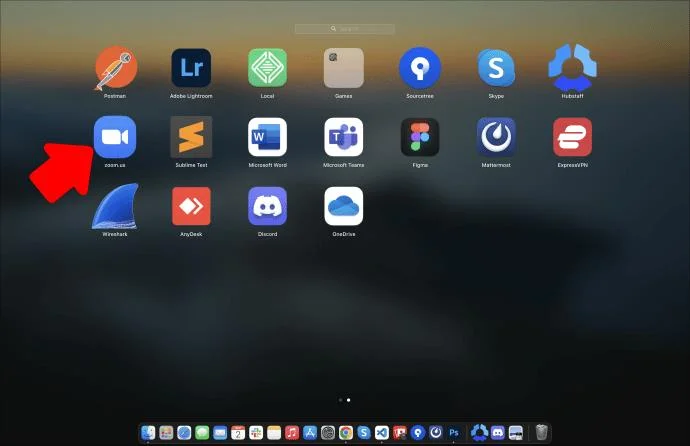Viewport: 690px width, 446px height.
Task: Launch Microsoft Teams
Action: click(344, 137)
